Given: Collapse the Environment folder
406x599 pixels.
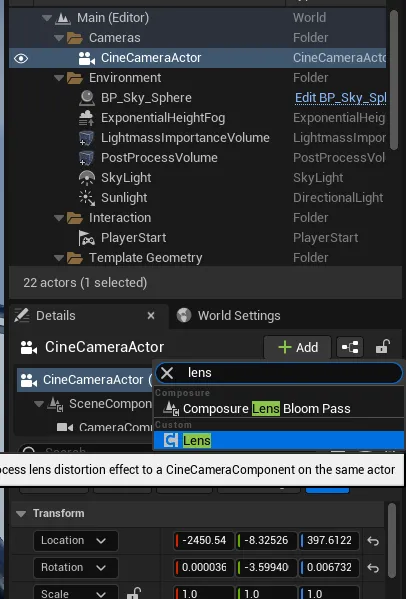Looking at the screenshot, I should coord(59,78).
